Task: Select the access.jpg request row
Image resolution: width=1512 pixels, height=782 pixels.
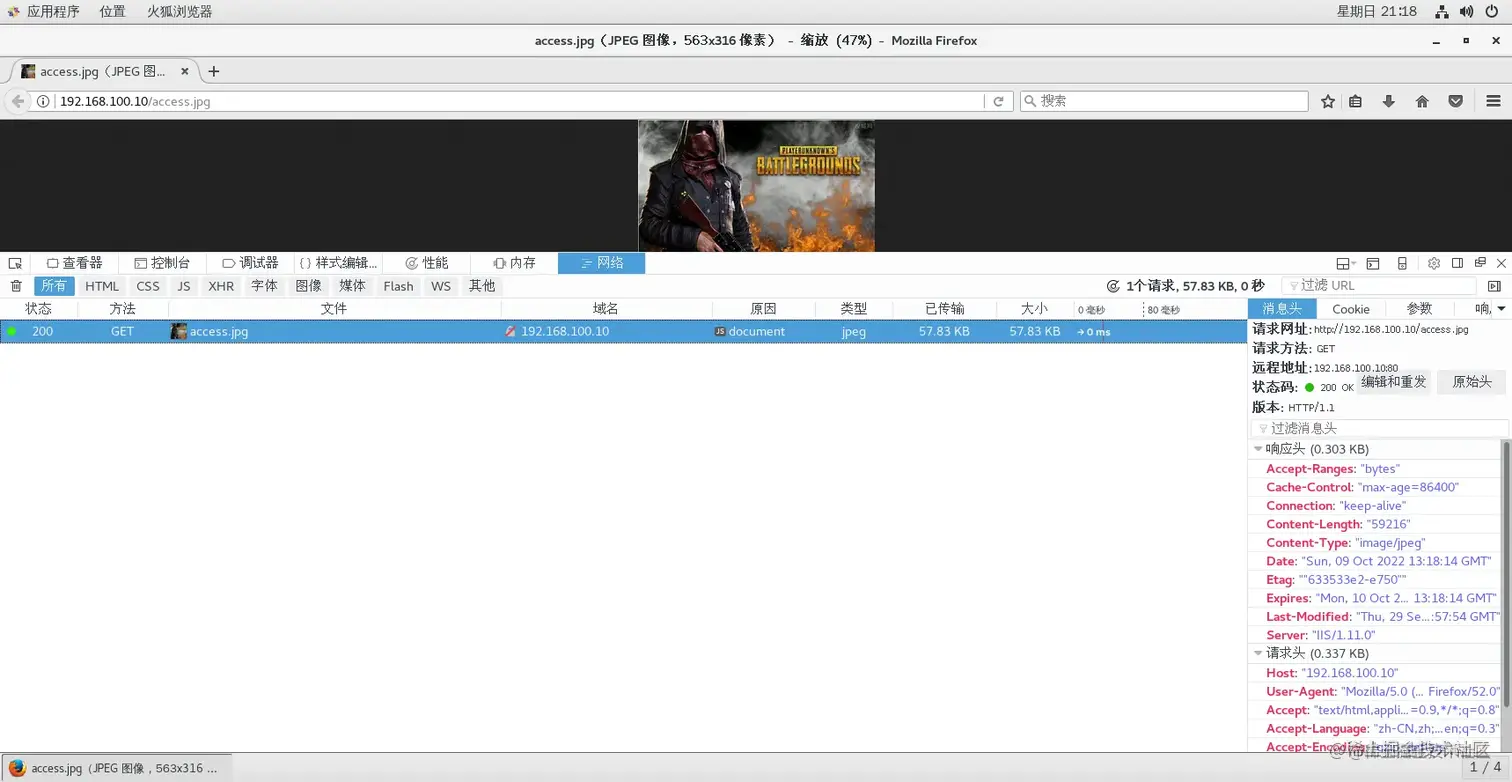Action: click(623, 331)
